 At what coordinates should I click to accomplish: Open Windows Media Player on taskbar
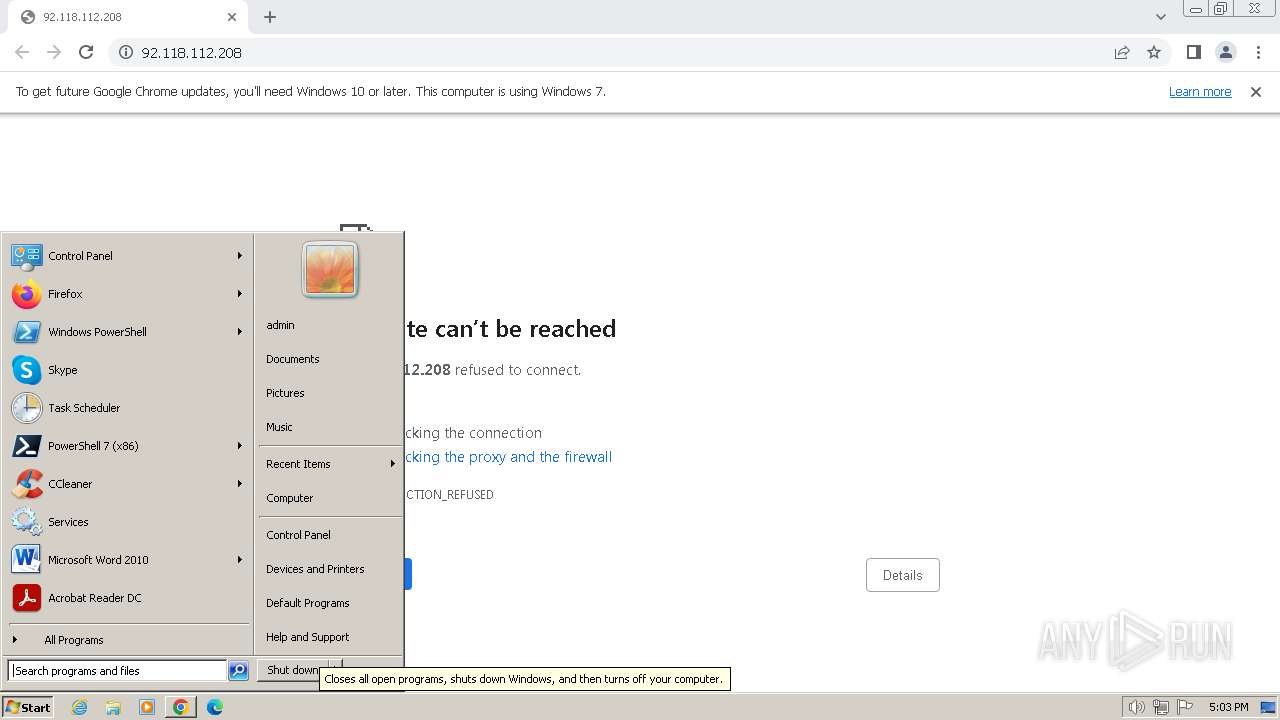[x=147, y=707]
